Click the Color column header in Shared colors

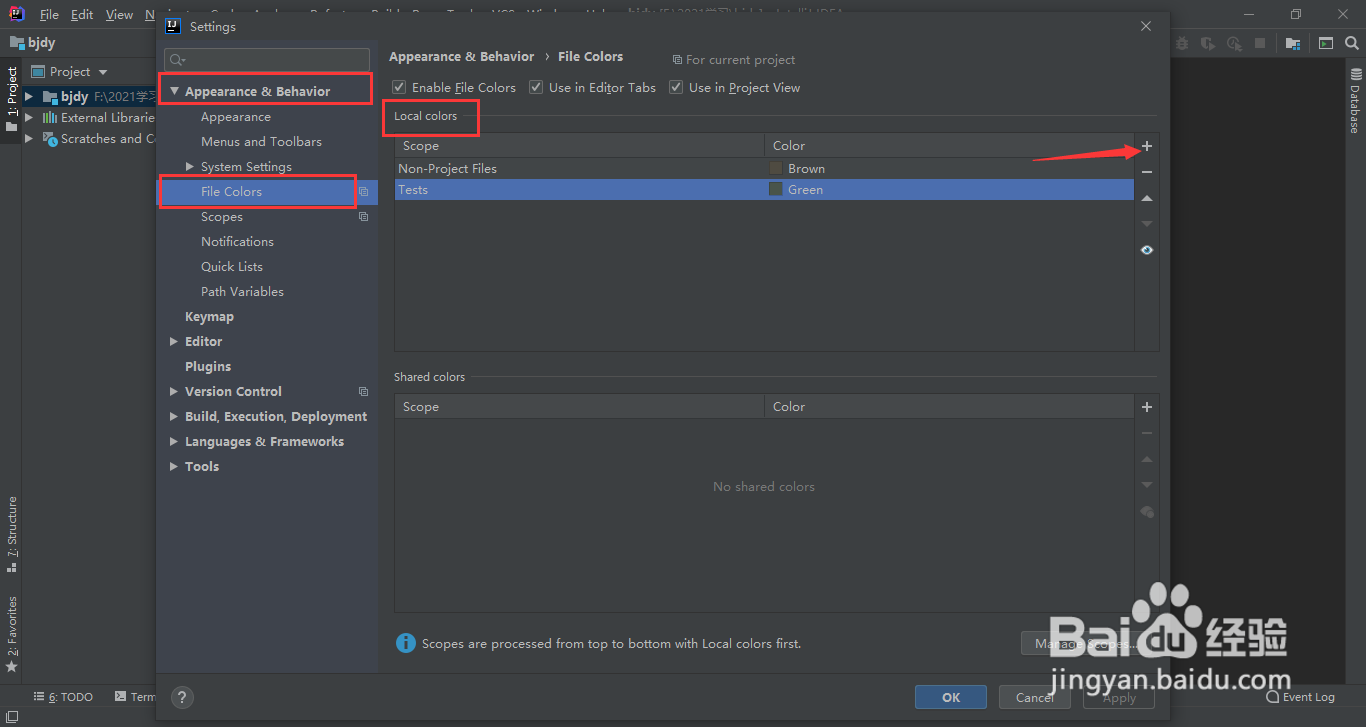pos(949,407)
